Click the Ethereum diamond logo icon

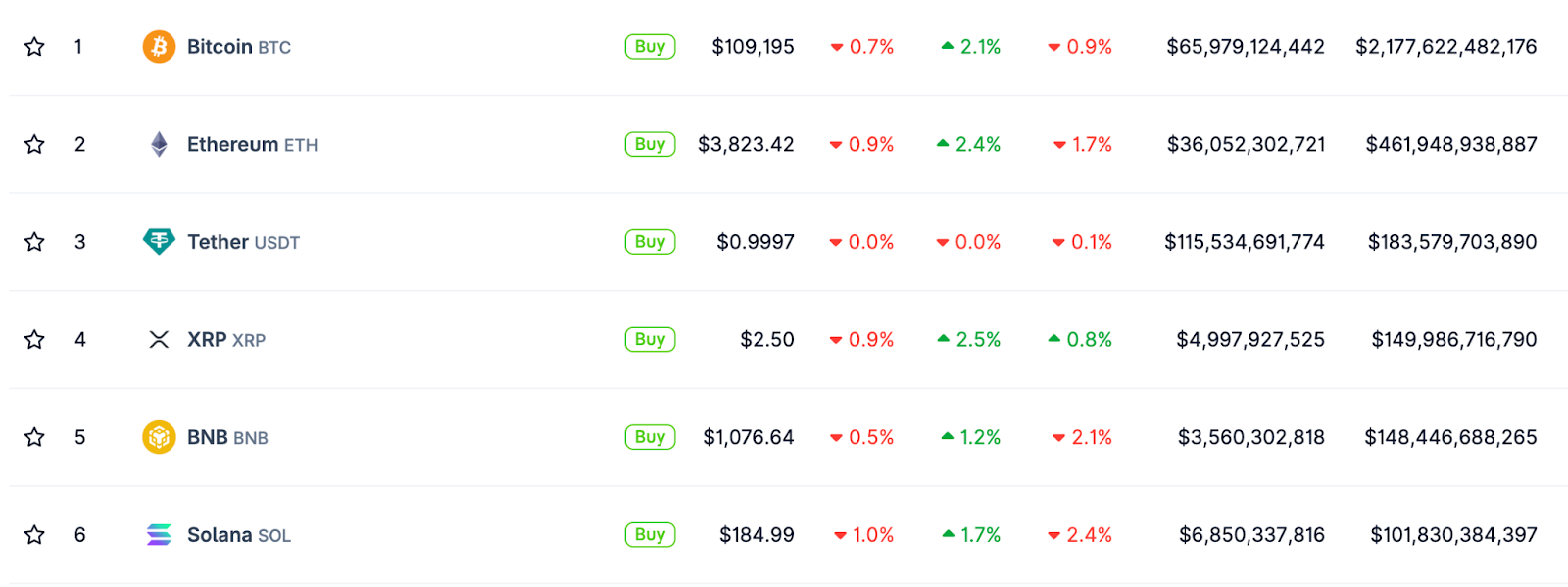[x=159, y=145]
